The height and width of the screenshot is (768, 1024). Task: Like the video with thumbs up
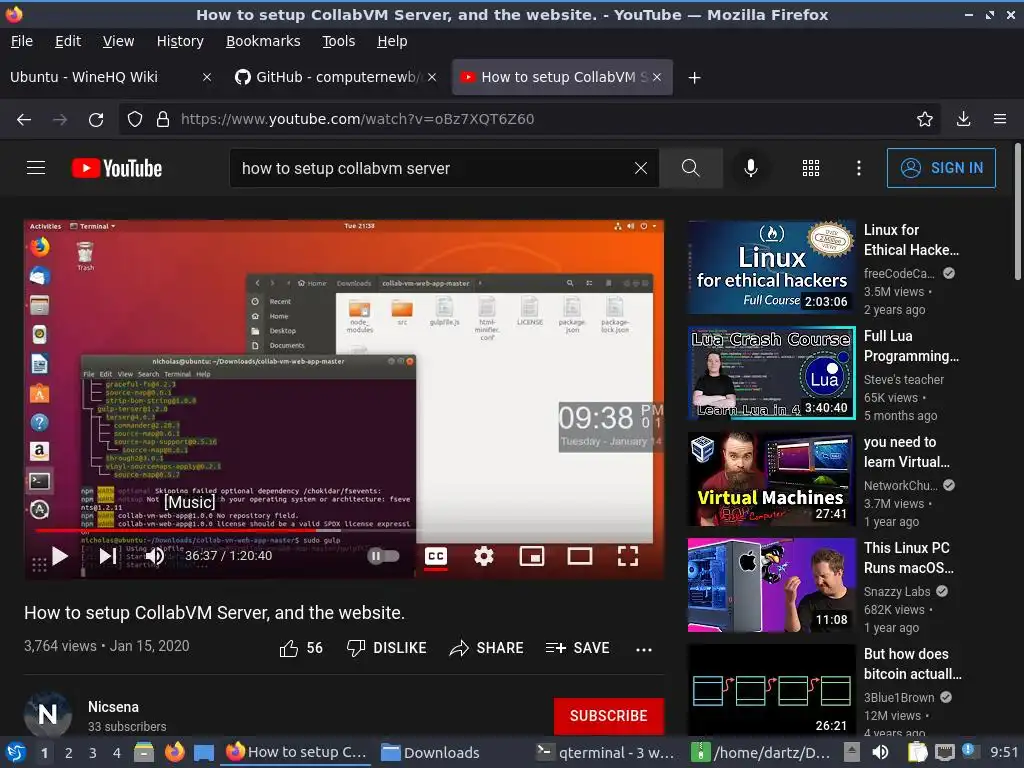[301, 648]
